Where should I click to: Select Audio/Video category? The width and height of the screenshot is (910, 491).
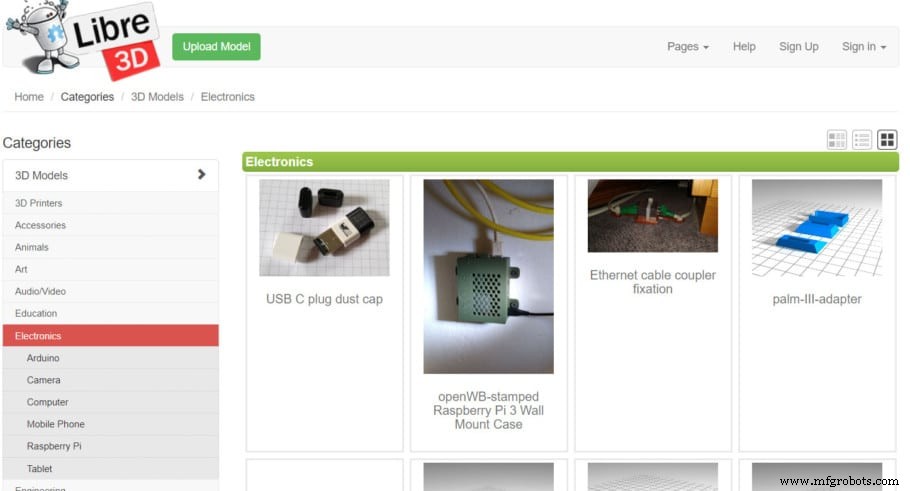(110, 291)
